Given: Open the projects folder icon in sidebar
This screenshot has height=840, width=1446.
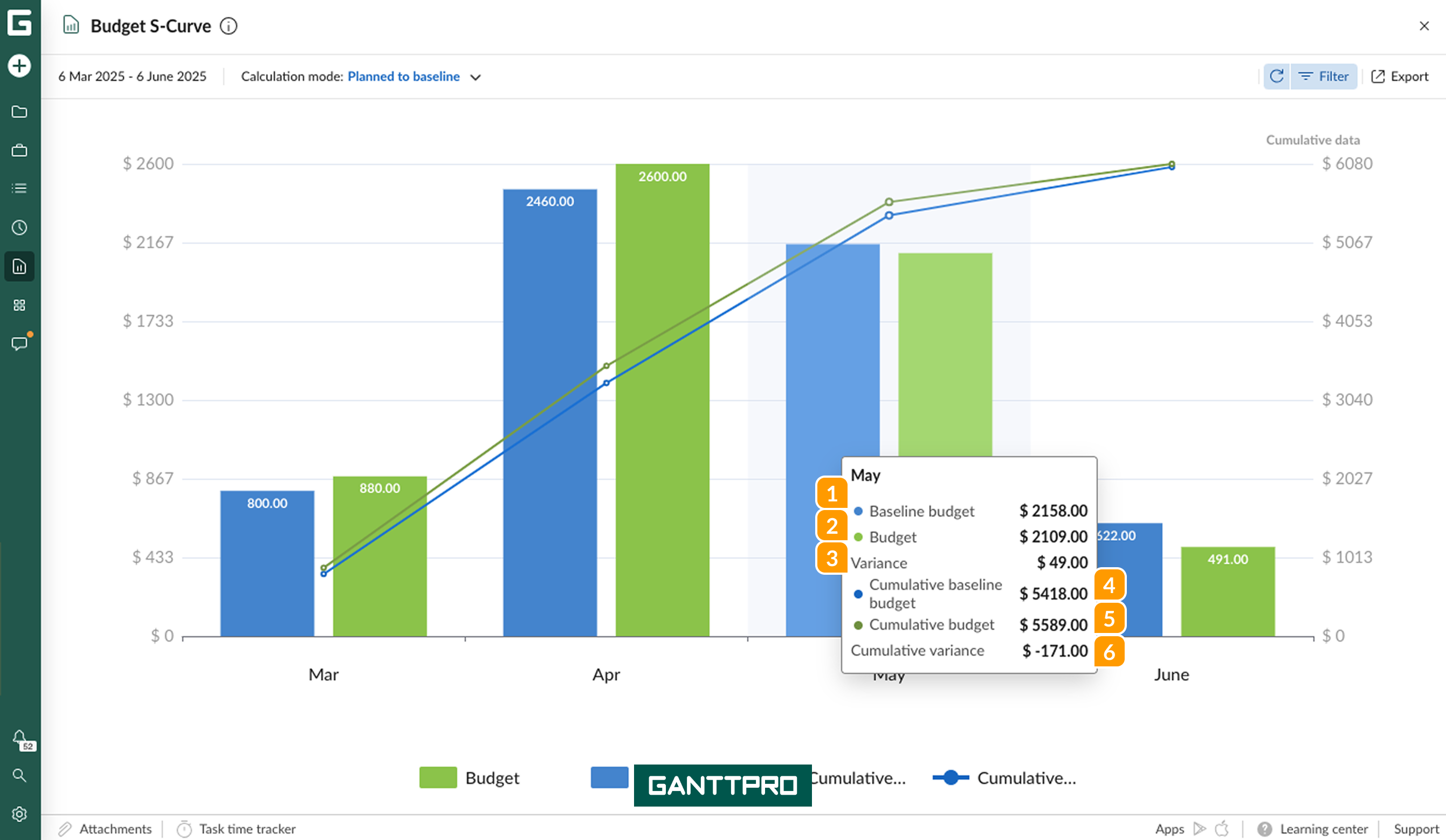Looking at the screenshot, I should point(19,111).
